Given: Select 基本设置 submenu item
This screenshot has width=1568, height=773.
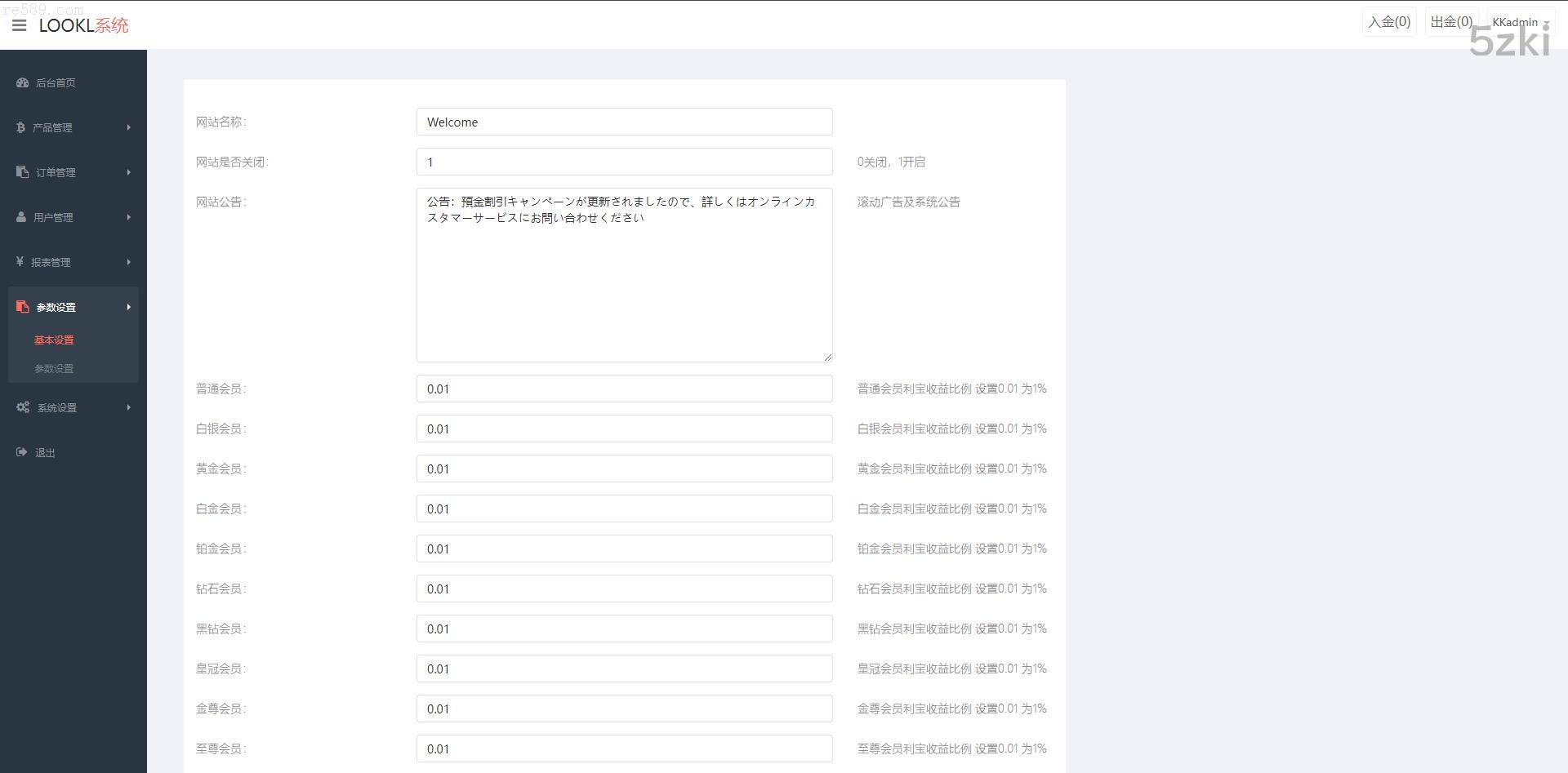Looking at the screenshot, I should pyautogui.click(x=54, y=340).
